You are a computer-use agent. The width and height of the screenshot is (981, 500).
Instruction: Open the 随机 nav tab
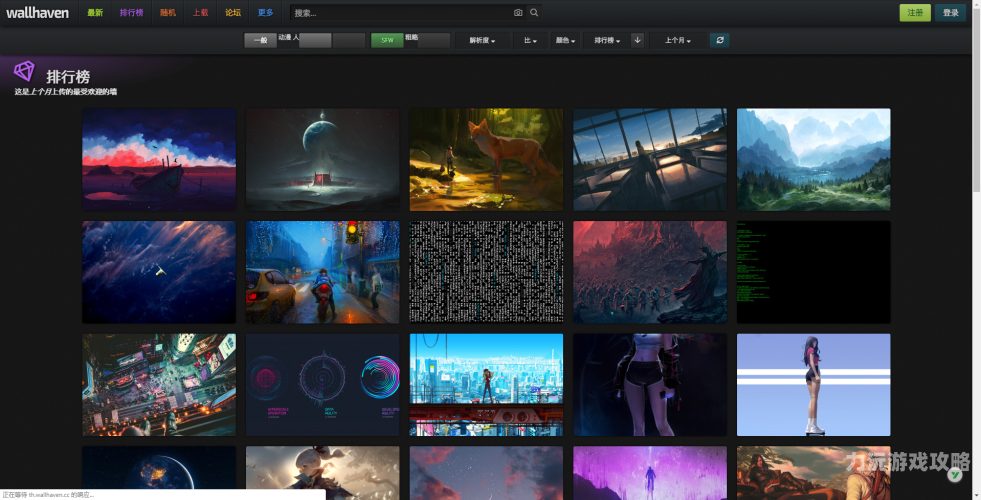coord(168,13)
